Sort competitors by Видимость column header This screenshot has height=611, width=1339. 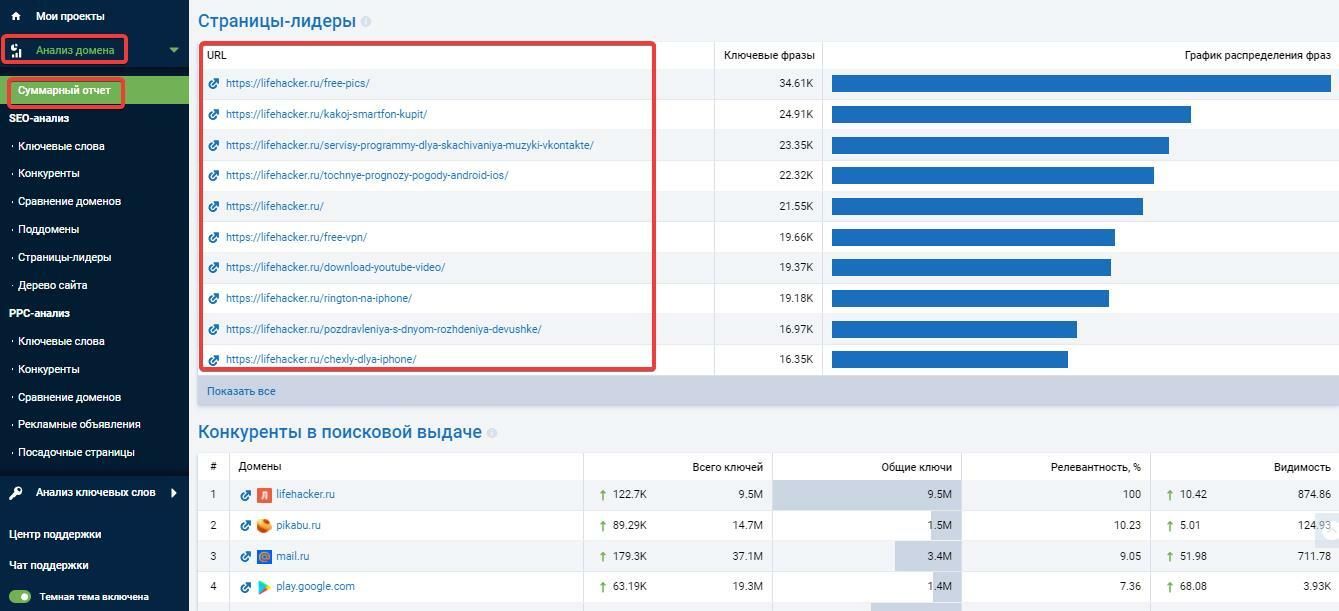[1302, 467]
